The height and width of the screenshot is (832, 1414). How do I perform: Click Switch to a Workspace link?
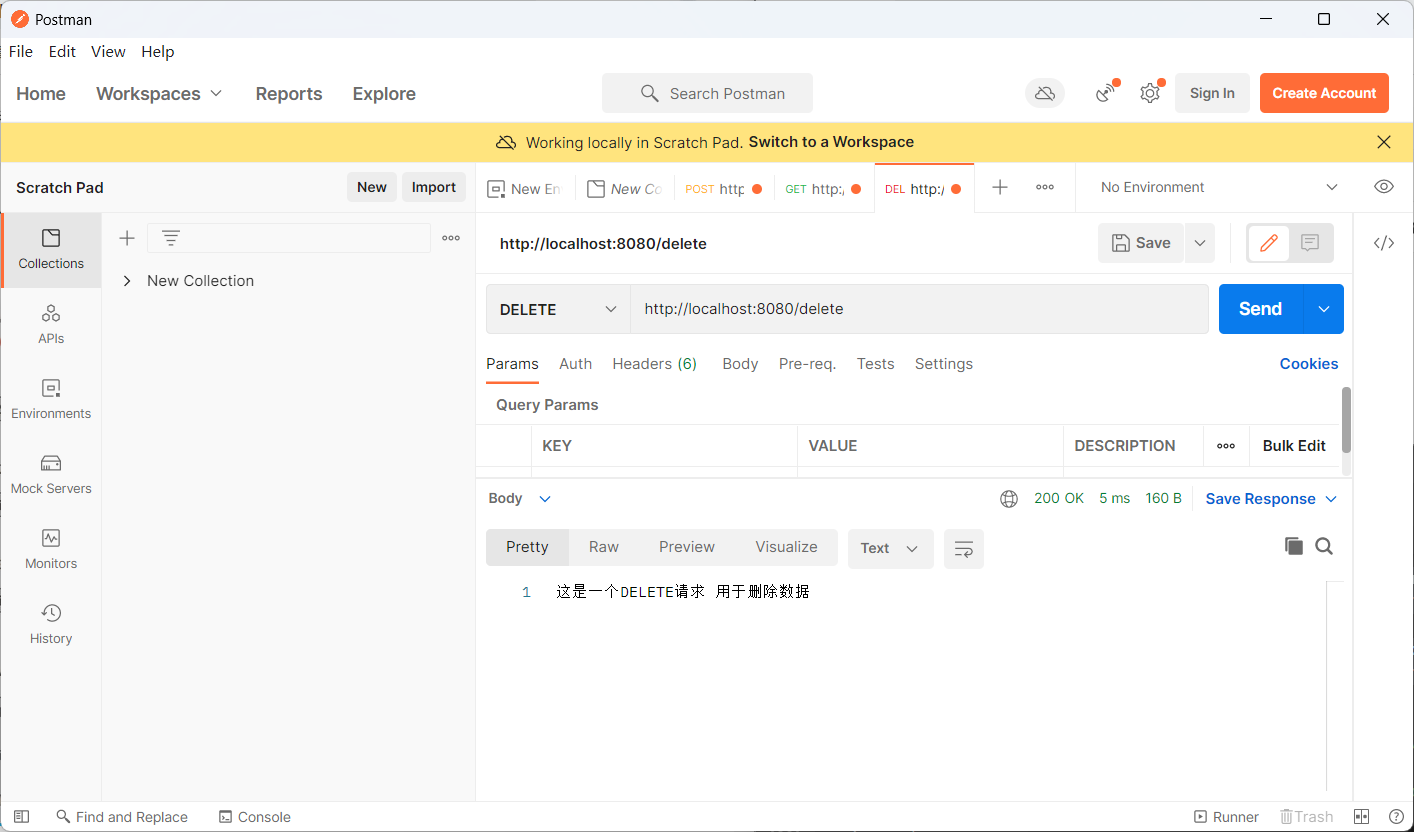coord(831,142)
